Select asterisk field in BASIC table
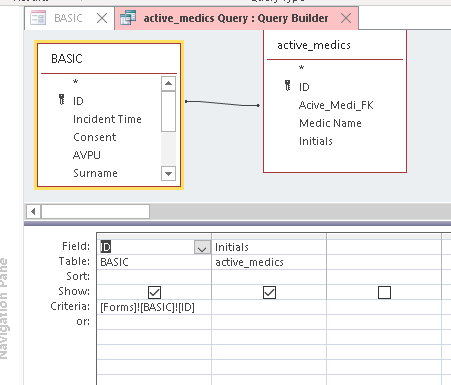This screenshot has height=385, width=451. pos(76,82)
